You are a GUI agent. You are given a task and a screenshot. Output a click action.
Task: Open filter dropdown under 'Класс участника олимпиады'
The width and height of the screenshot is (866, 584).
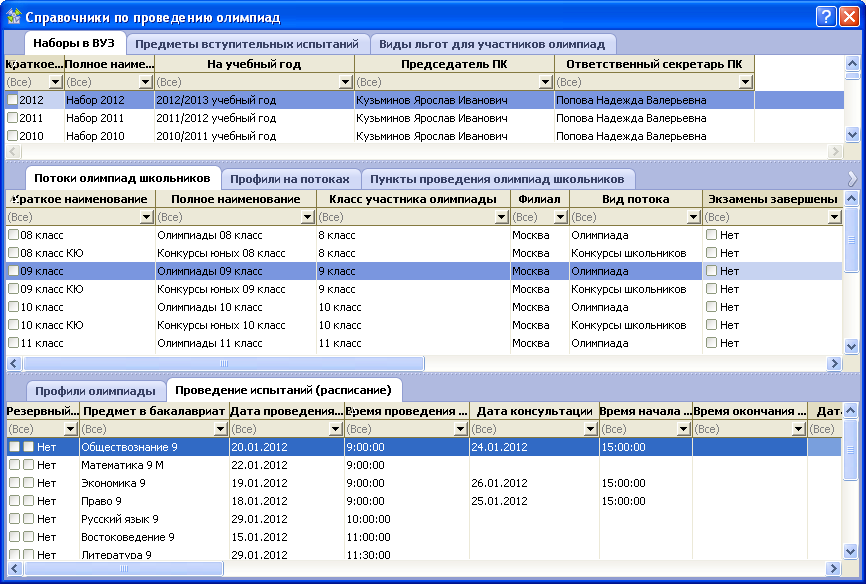[501, 217]
